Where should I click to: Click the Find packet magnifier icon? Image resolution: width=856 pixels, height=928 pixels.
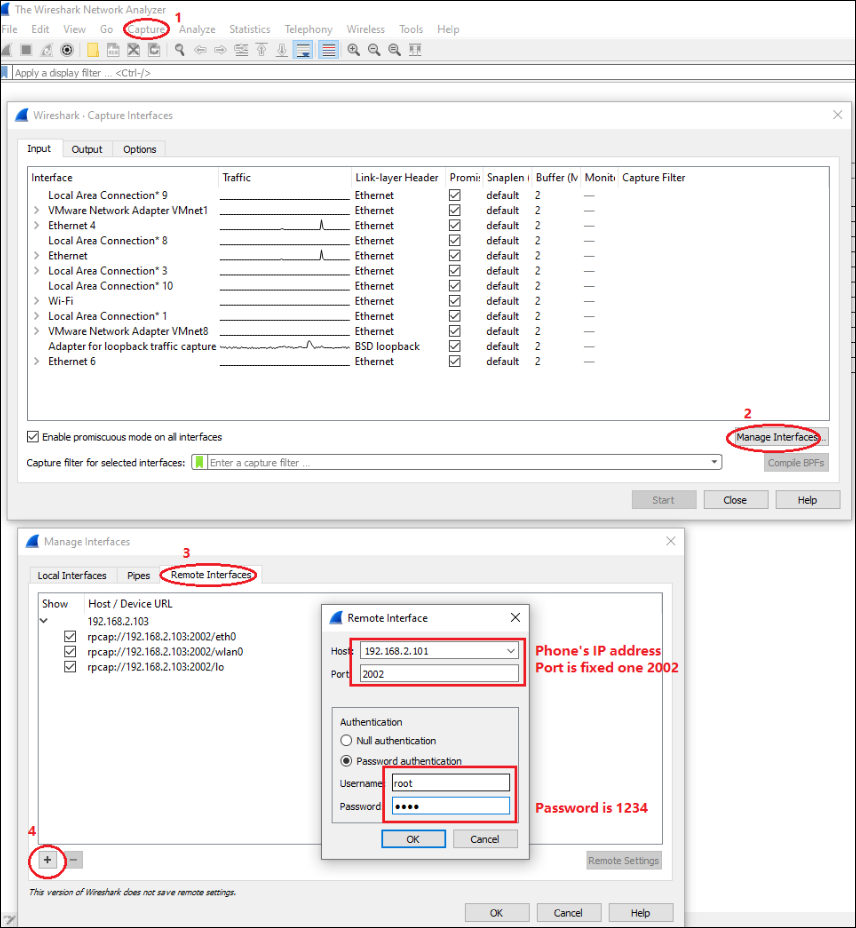[179, 50]
